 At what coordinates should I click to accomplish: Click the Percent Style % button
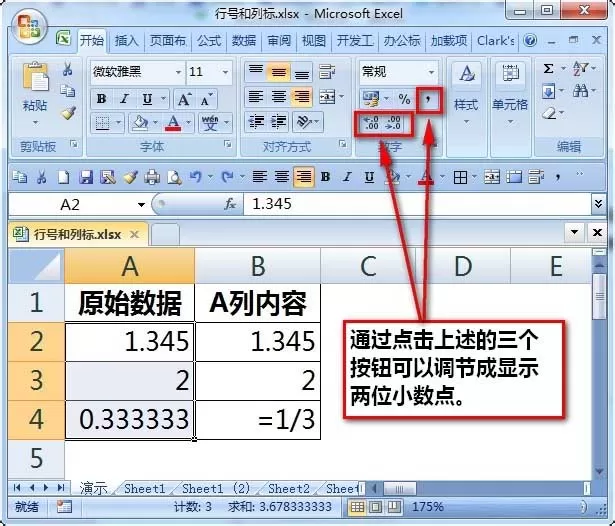[404, 99]
